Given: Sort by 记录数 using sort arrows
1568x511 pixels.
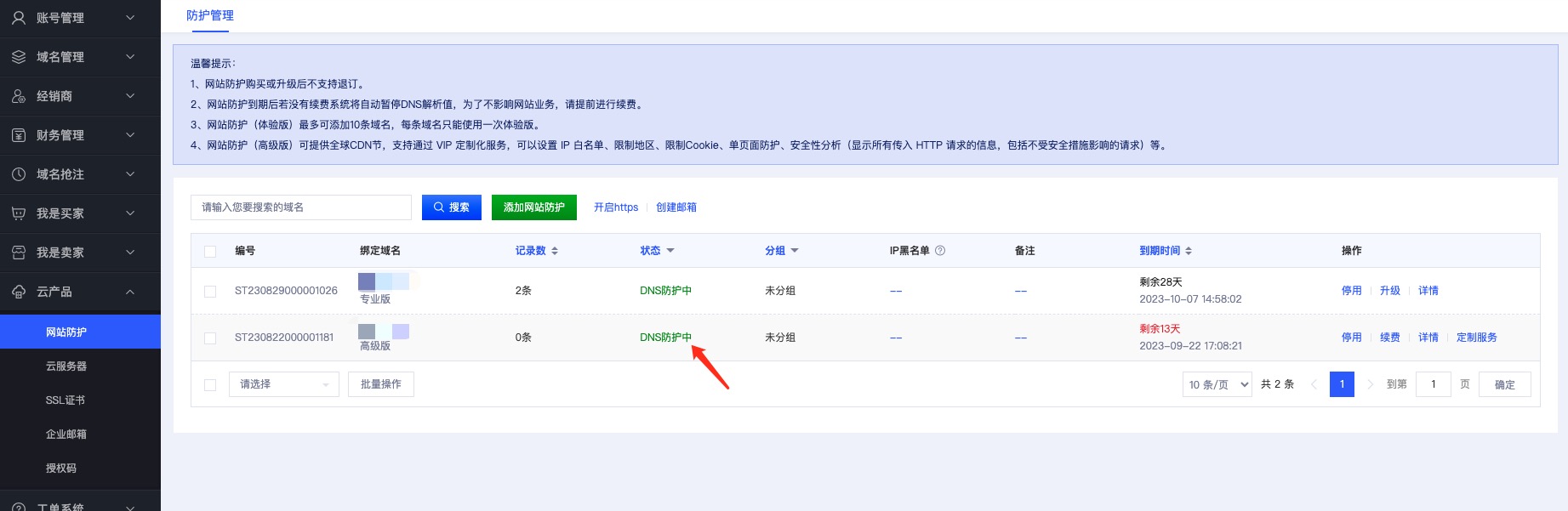Looking at the screenshot, I should (555, 251).
